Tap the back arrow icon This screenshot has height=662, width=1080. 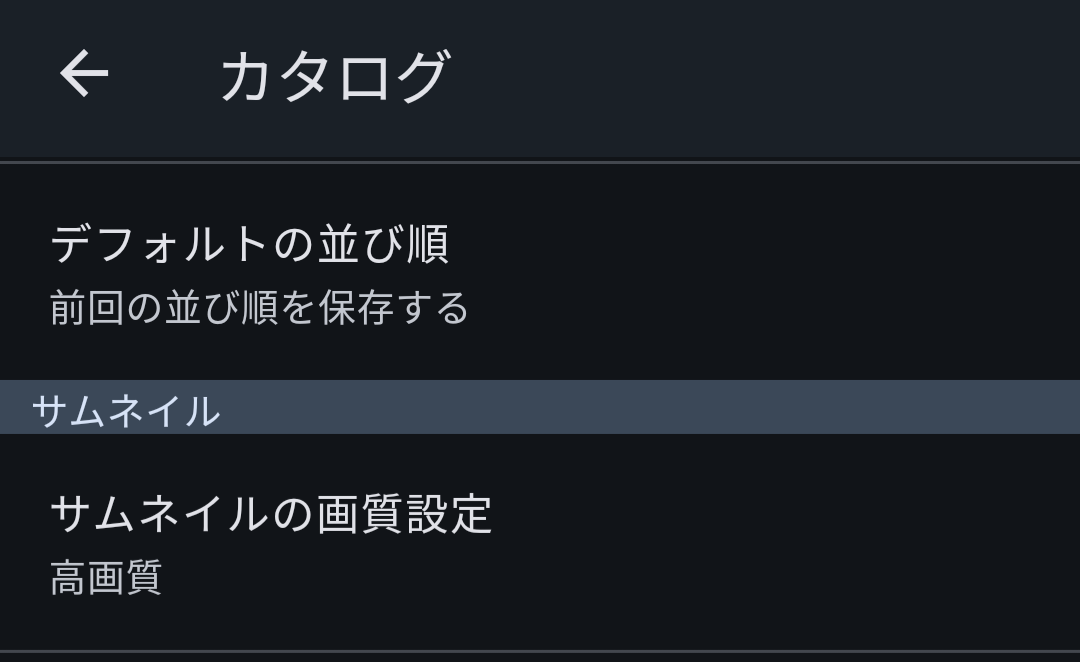[x=84, y=75]
